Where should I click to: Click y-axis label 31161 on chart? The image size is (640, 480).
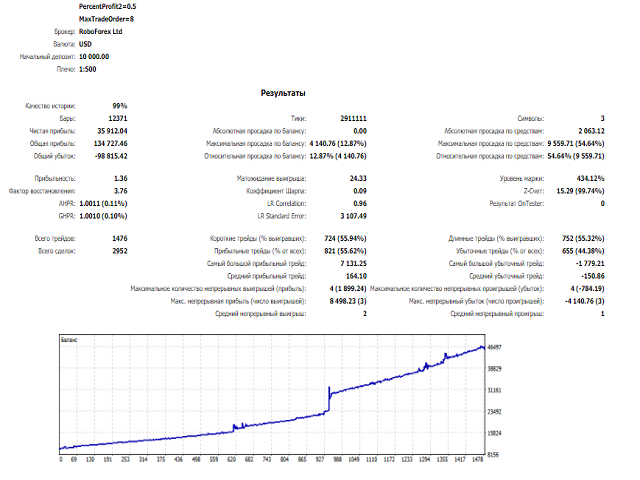click(x=495, y=391)
